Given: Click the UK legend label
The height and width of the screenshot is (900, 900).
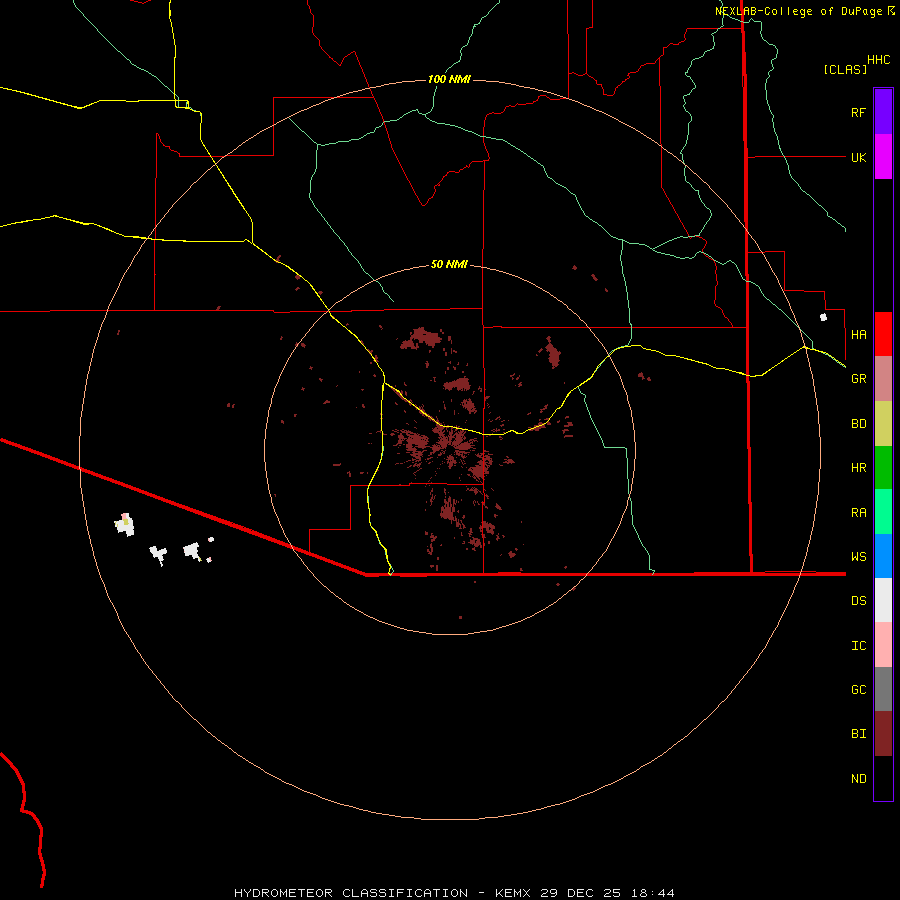Looking at the screenshot, I should pyautogui.click(x=858, y=157).
